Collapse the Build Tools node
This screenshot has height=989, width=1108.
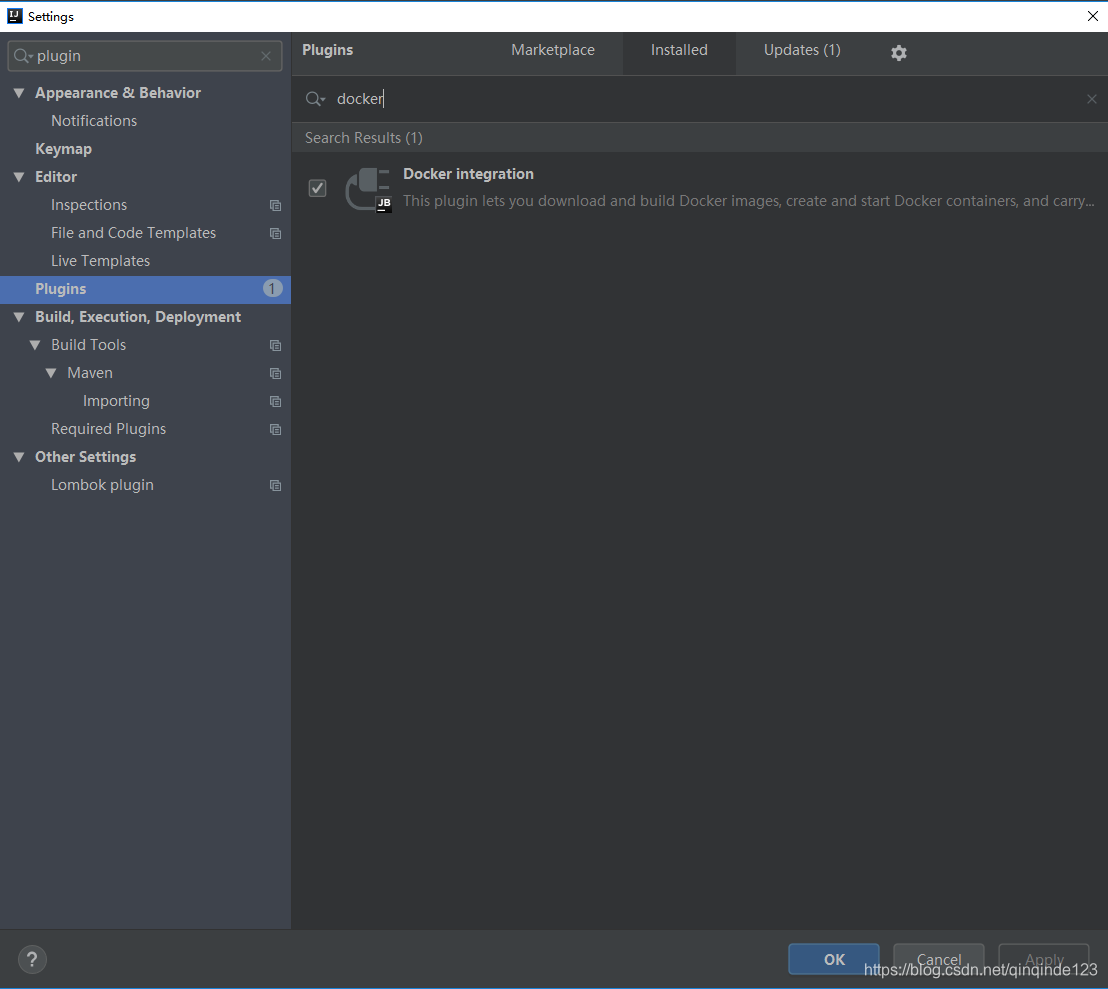pyautogui.click(x=35, y=345)
